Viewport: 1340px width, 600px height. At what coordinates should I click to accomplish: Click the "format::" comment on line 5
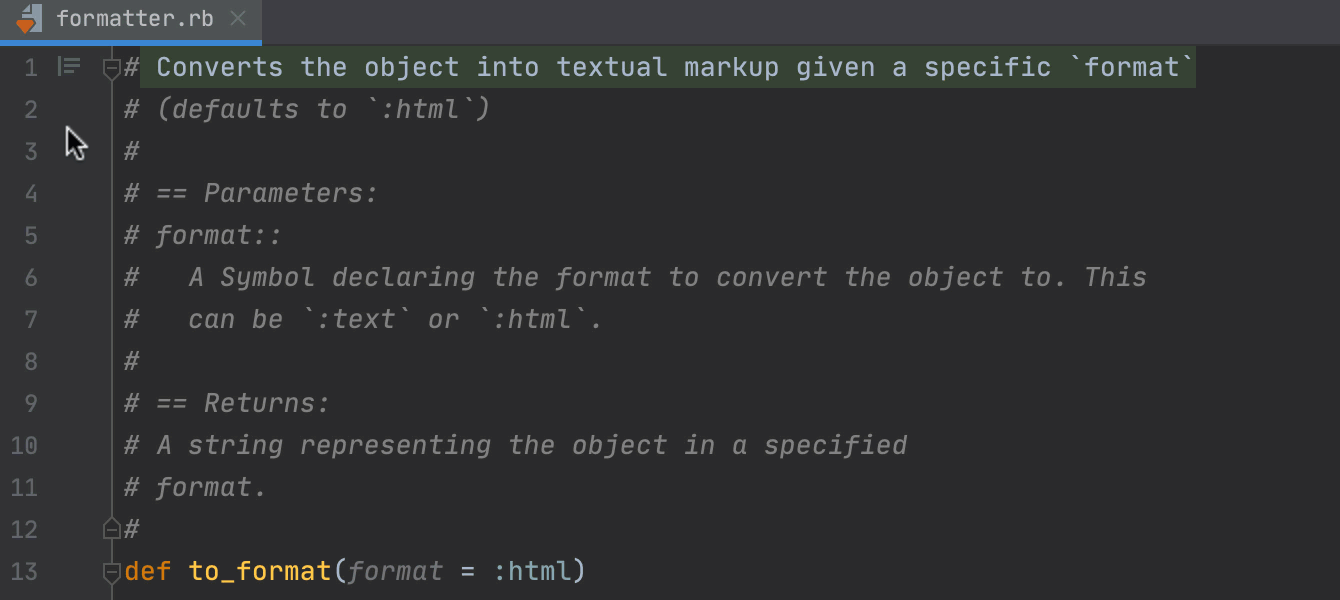219,235
